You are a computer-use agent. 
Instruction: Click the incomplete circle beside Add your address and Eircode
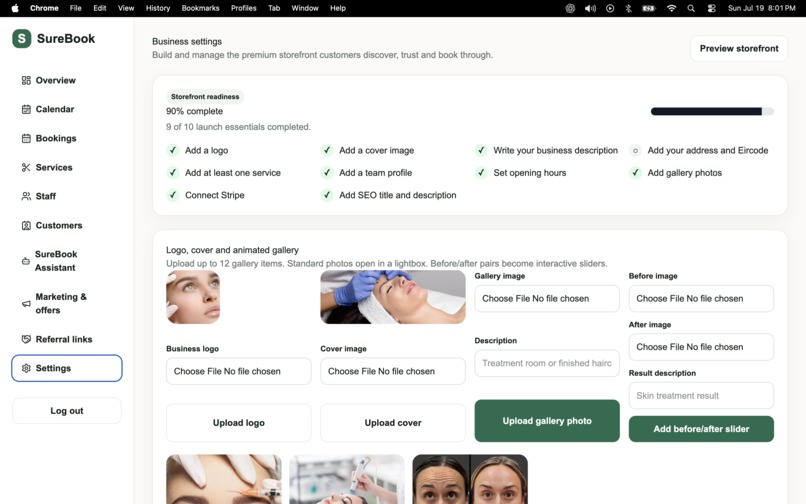point(635,151)
